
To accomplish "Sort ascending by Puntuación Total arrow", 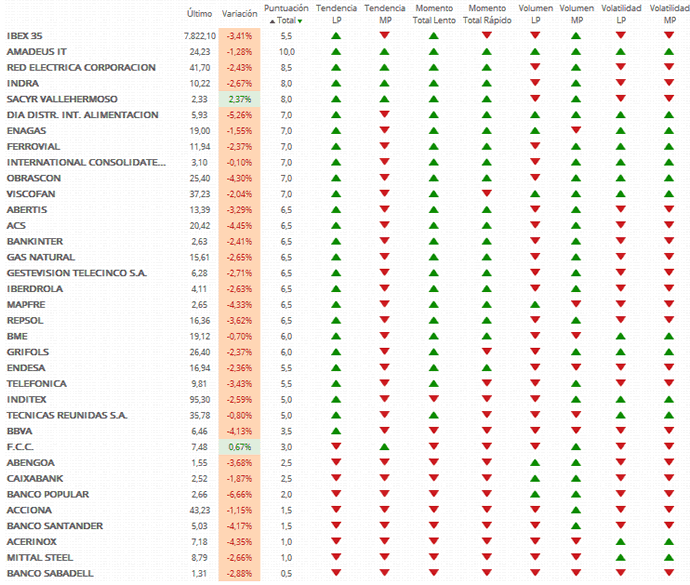I will [272, 21].
